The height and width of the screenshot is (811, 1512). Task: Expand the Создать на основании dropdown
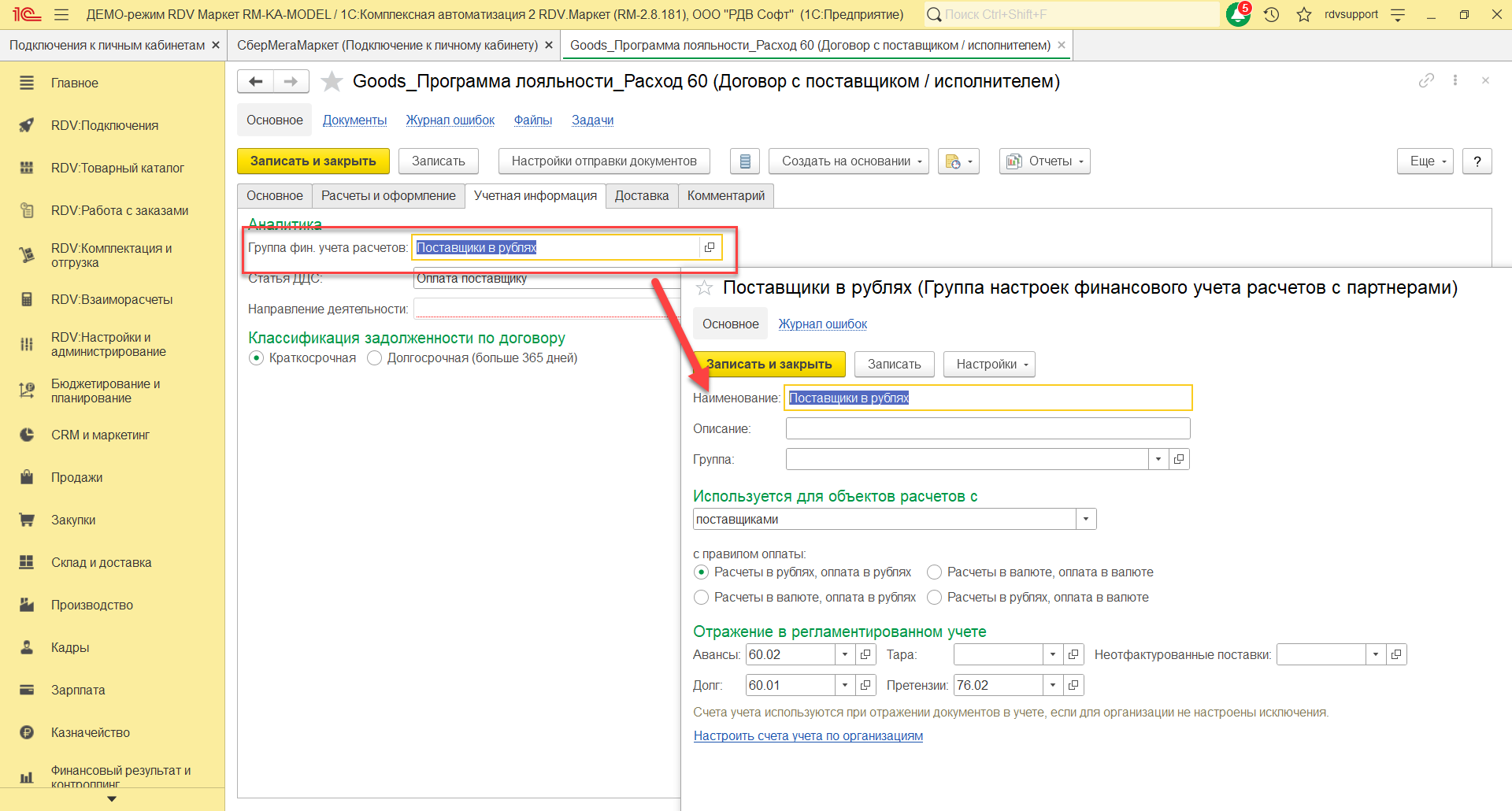coord(848,161)
